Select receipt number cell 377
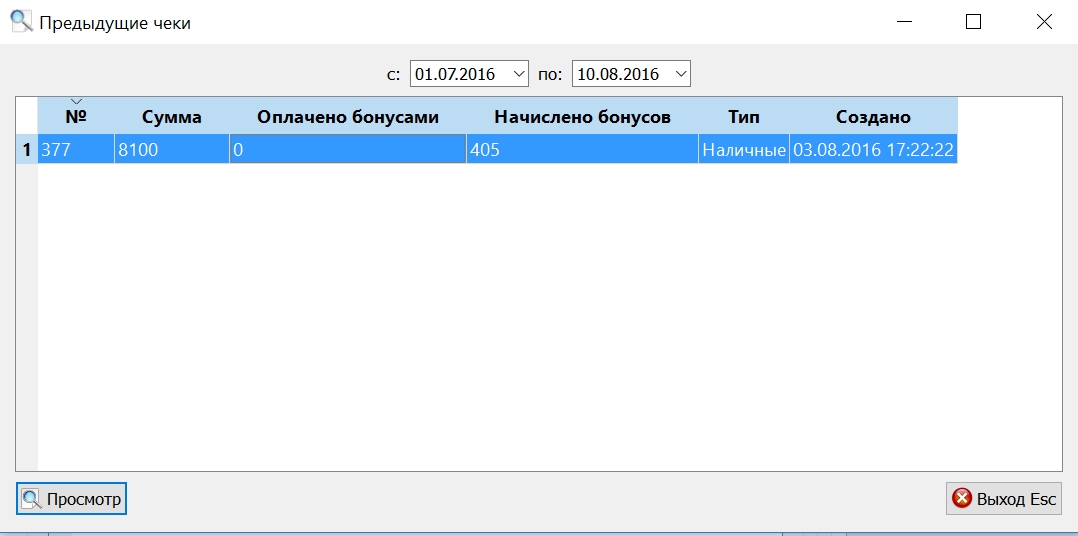Viewport: 1078px width, 536px height. (x=76, y=150)
